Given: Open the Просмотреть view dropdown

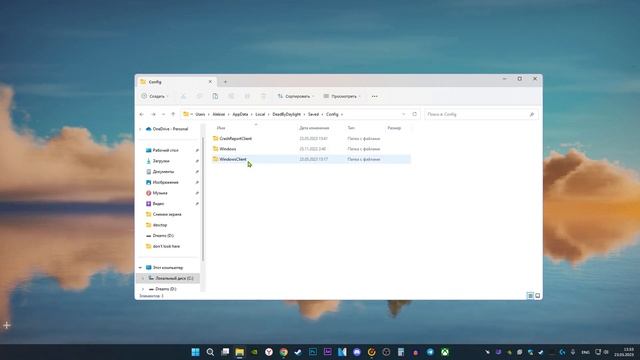Looking at the screenshot, I should (x=342, y=96).
